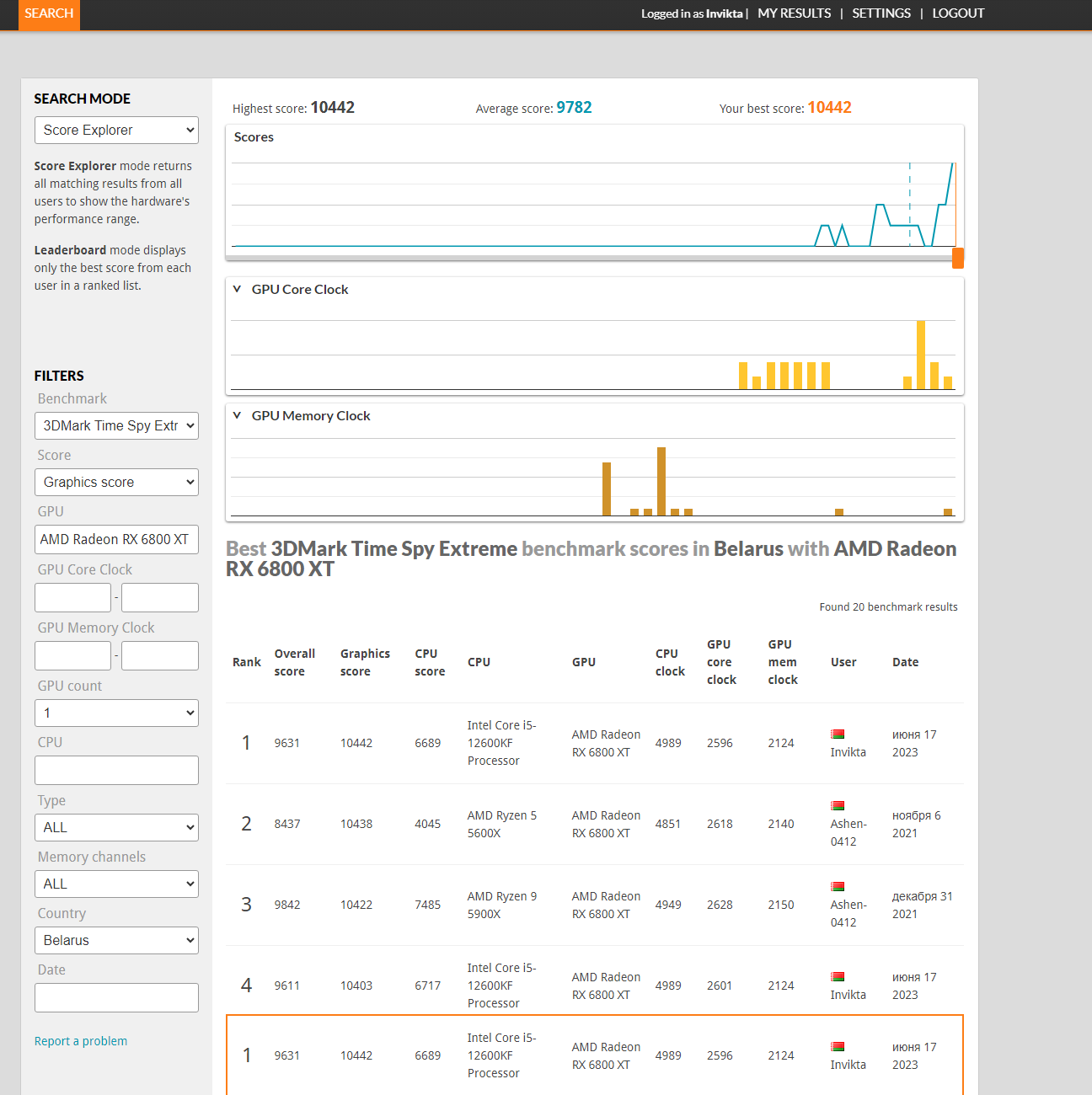The width and height of the screenshot is (1092, 1095).
Task: Open MY RESULTS page
Action: tap(794, 13)
